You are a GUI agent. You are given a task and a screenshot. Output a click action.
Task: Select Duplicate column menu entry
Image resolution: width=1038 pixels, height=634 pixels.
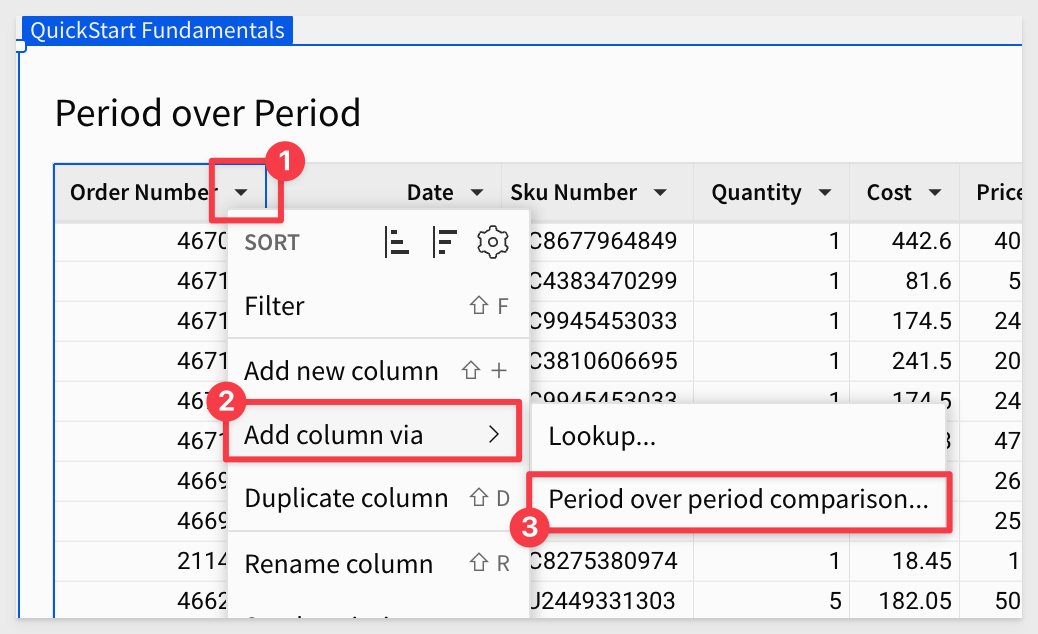click(378, 498)
